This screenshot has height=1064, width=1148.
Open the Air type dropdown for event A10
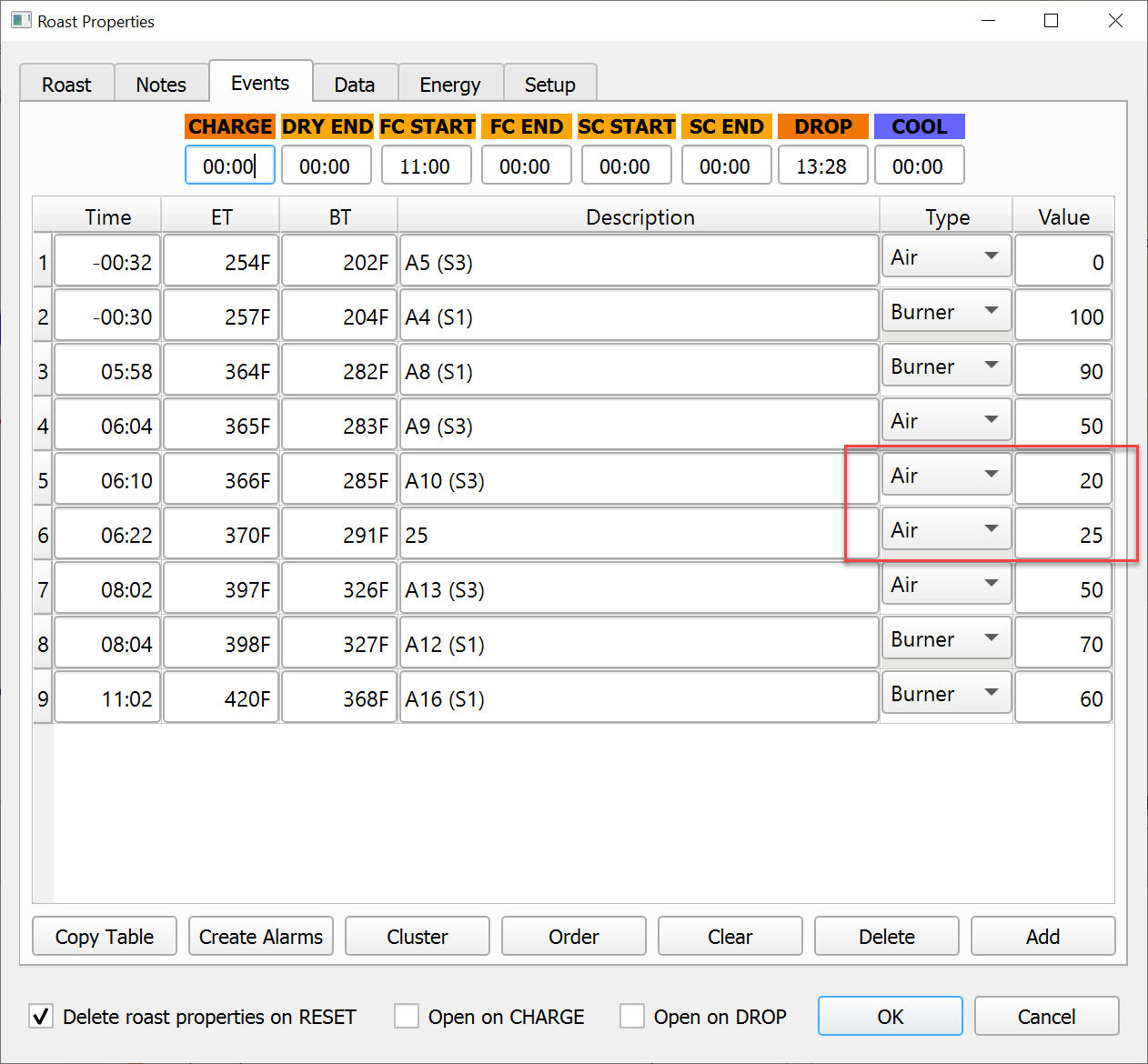pos(946,475)
